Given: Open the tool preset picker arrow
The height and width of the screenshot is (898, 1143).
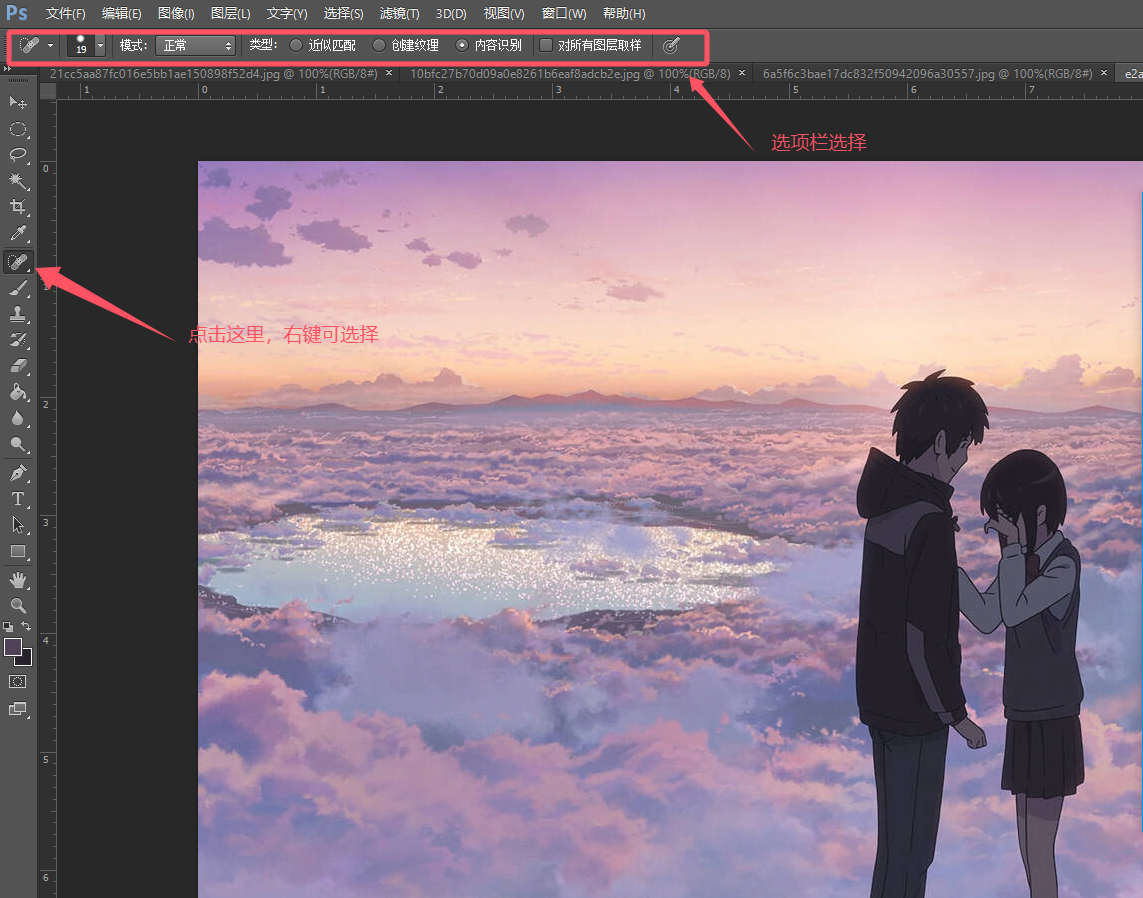Looking at the screenshot, I should tap(50, 45).
